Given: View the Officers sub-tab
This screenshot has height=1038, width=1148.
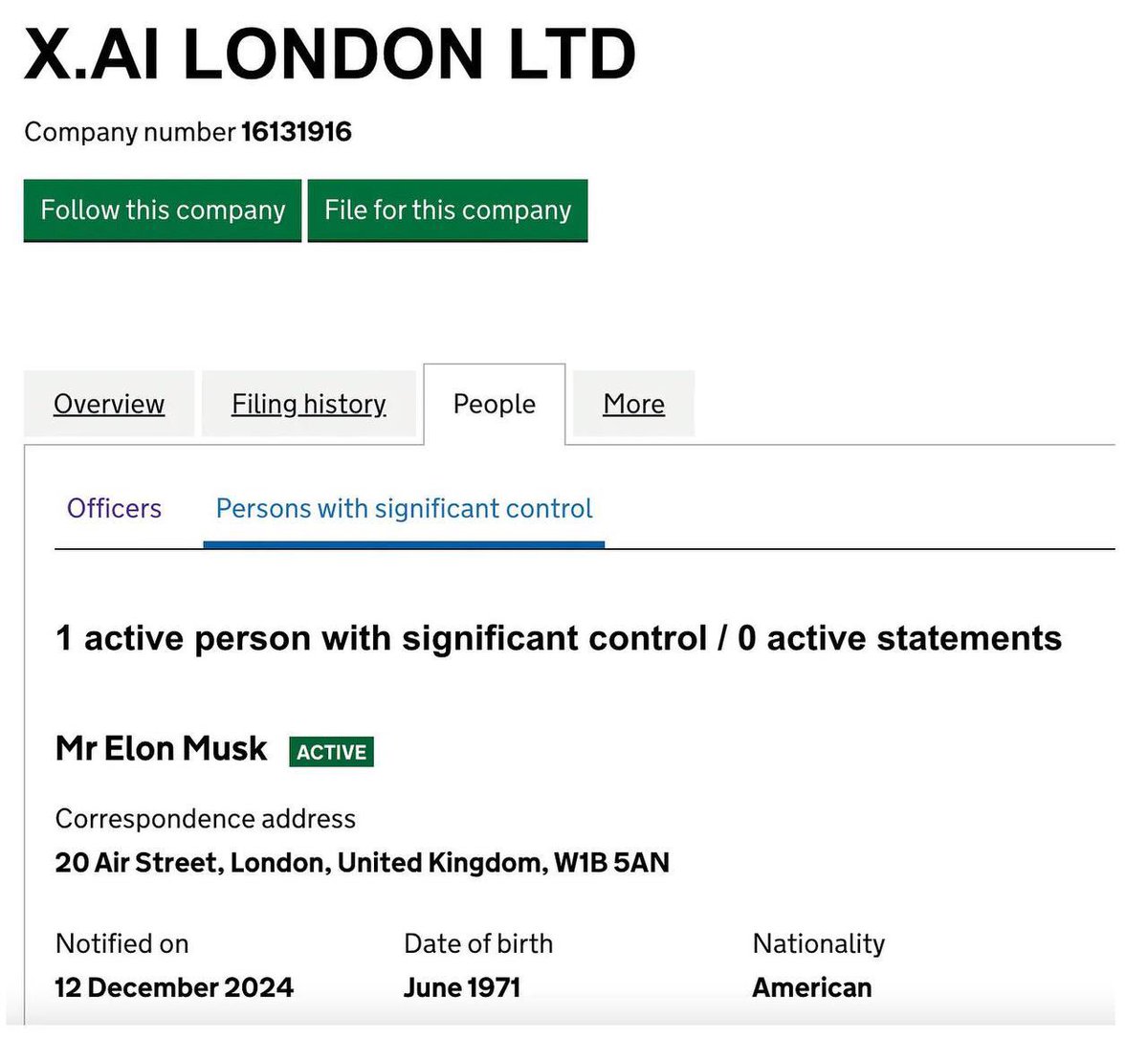Looking at the screenshot, I should (114, 508).
